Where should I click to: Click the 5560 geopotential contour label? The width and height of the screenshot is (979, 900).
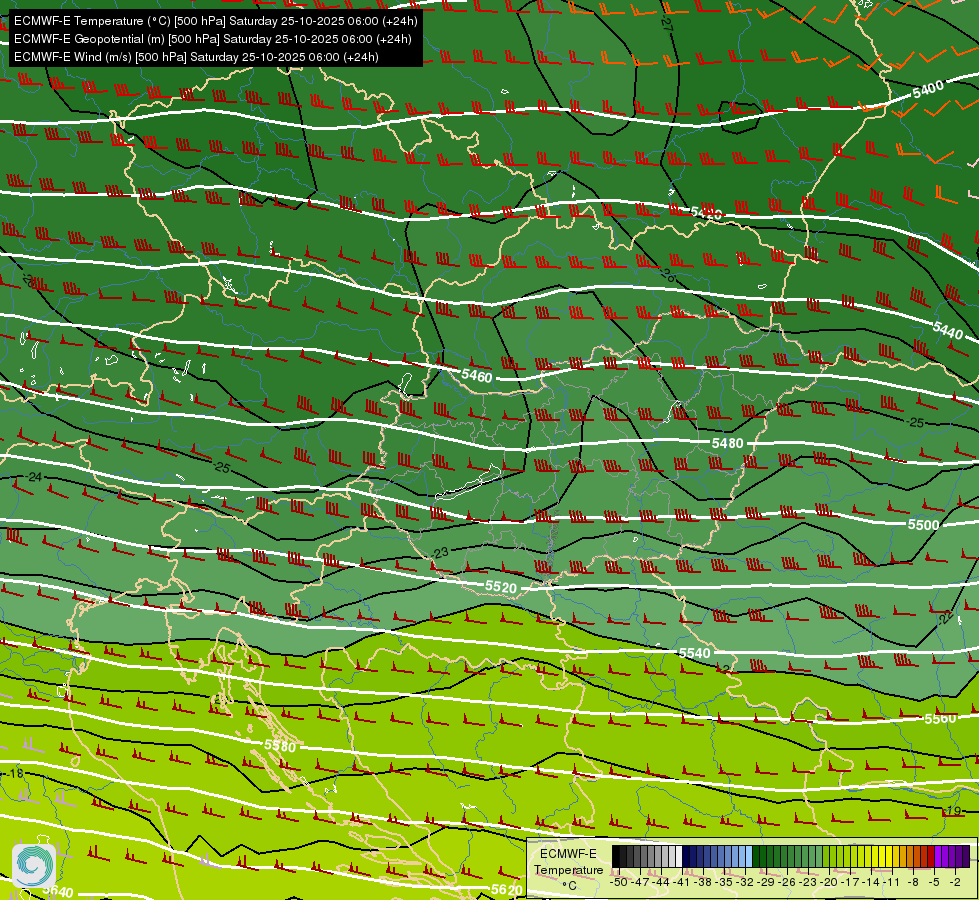(940, 718)
